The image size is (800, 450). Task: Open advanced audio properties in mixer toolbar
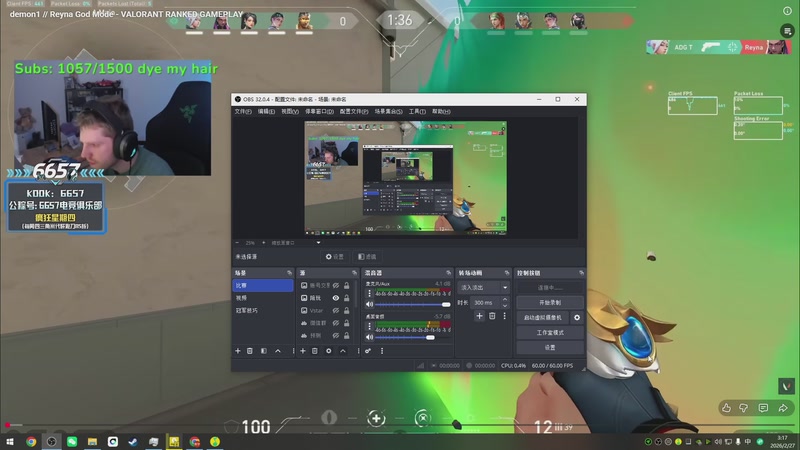(368, 351)
